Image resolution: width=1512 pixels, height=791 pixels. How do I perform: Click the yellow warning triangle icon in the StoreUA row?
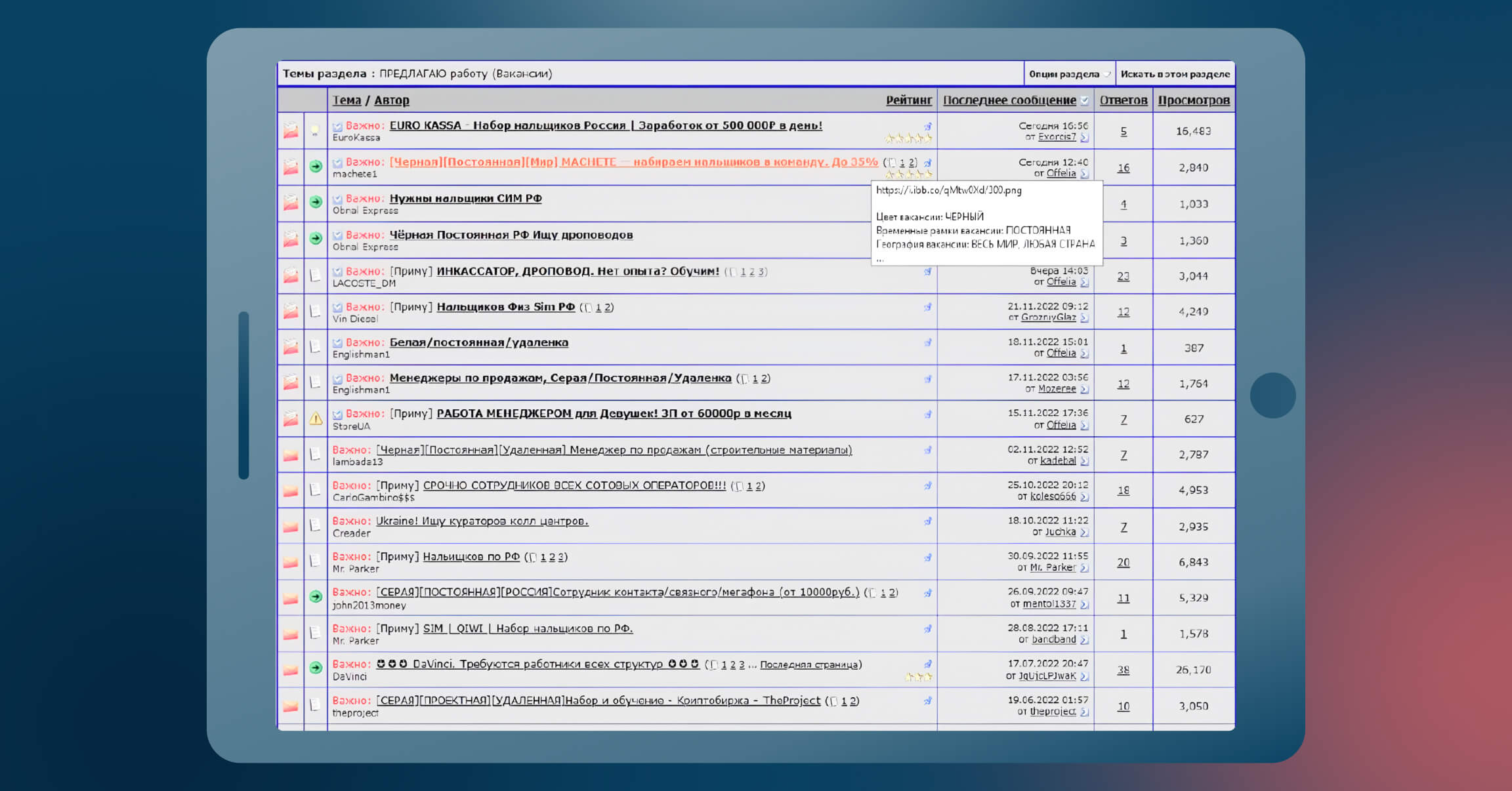(x=316, y=418)
